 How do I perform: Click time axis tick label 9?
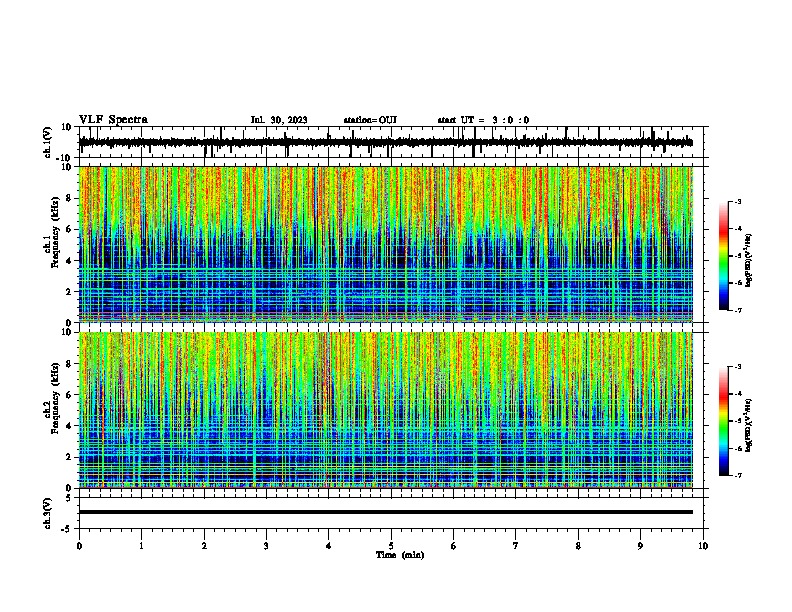pyautogui.click(x=640, y=546)
